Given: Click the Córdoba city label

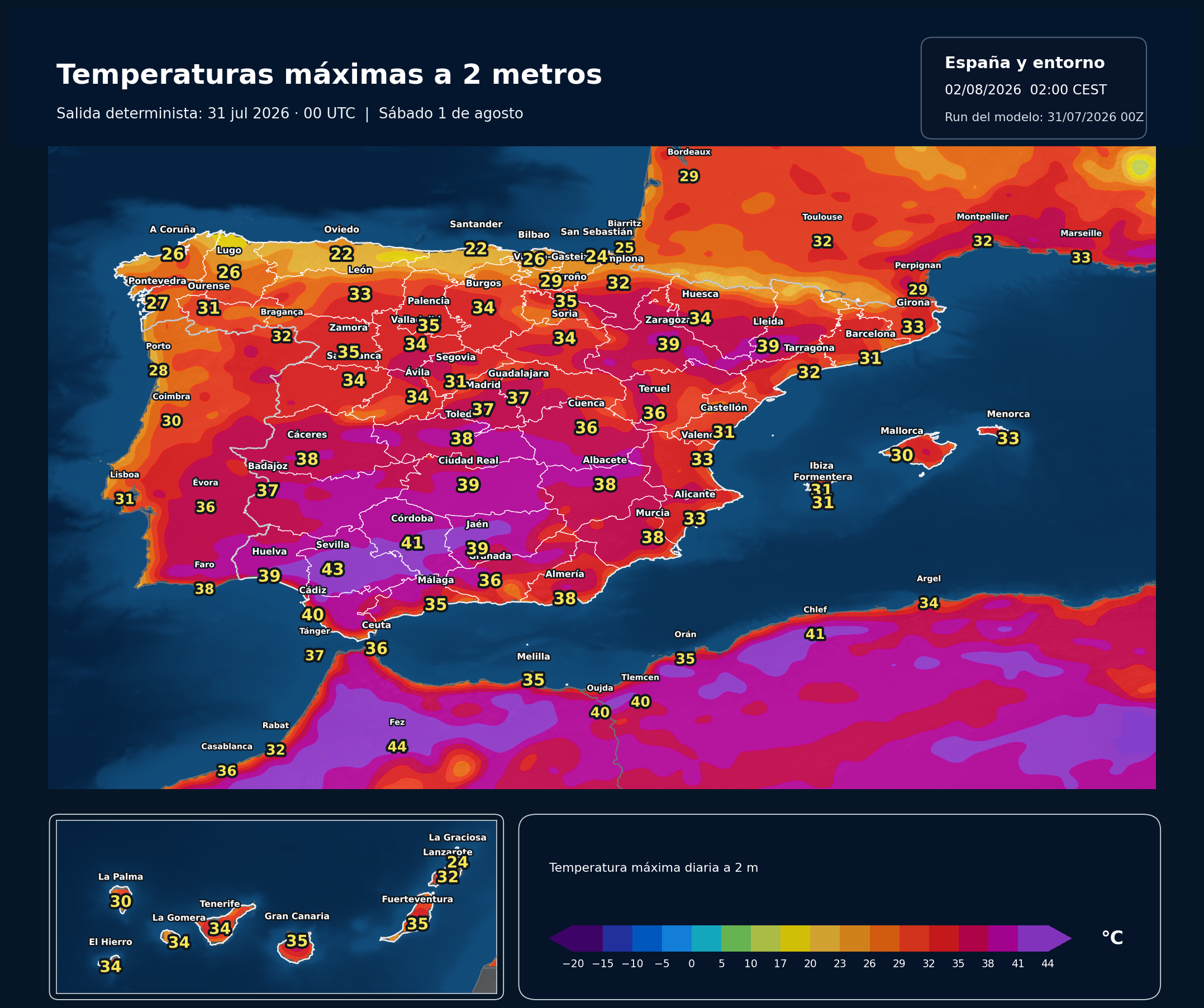Looking at the screenshot, I should coord(412,518).
